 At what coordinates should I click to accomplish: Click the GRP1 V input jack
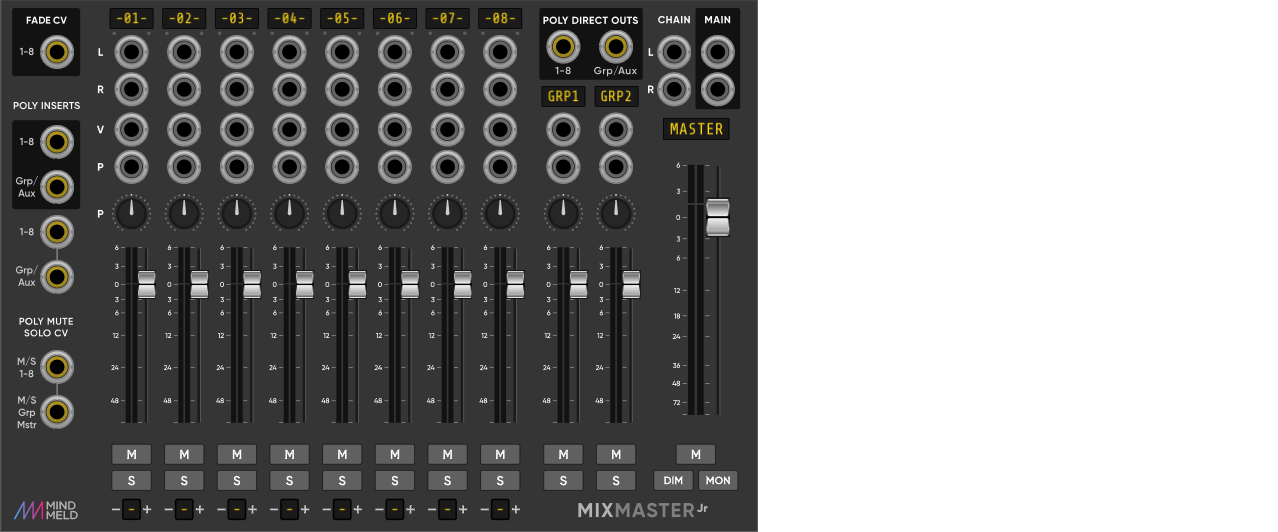[563, 129]
